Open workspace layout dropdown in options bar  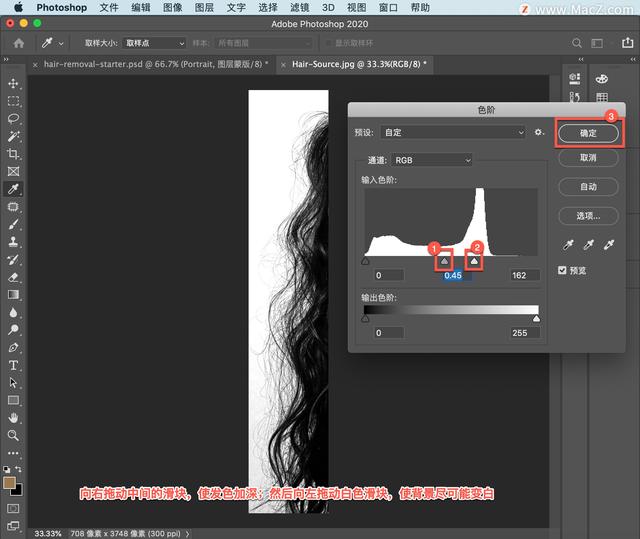[600, 43]
